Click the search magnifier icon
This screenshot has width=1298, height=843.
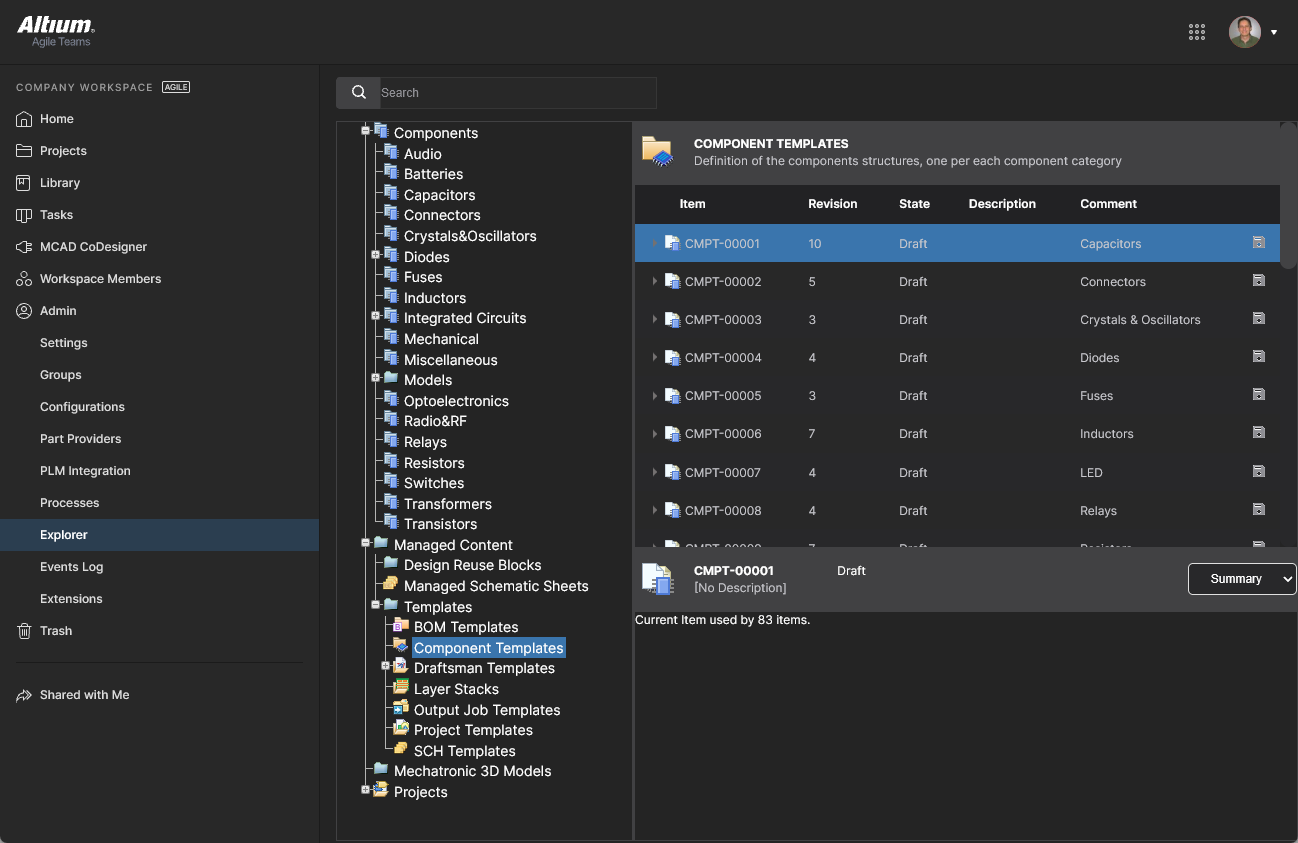coord(358,92)
